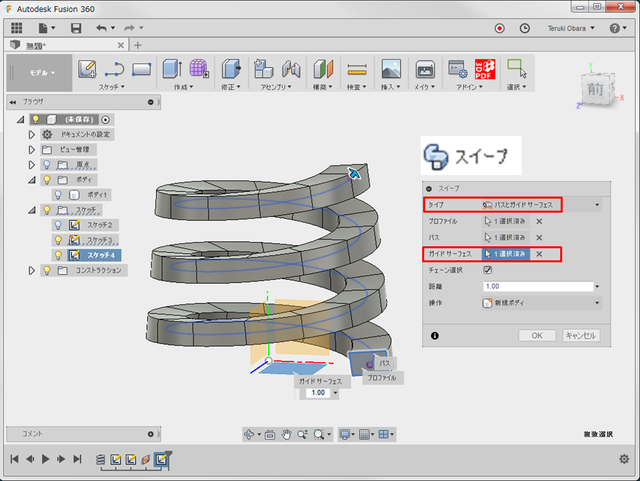Click the Create Sketch icon in toolbar
Image resolution: width=640 pixels, height=481 pixels.
tap(86, 68)
